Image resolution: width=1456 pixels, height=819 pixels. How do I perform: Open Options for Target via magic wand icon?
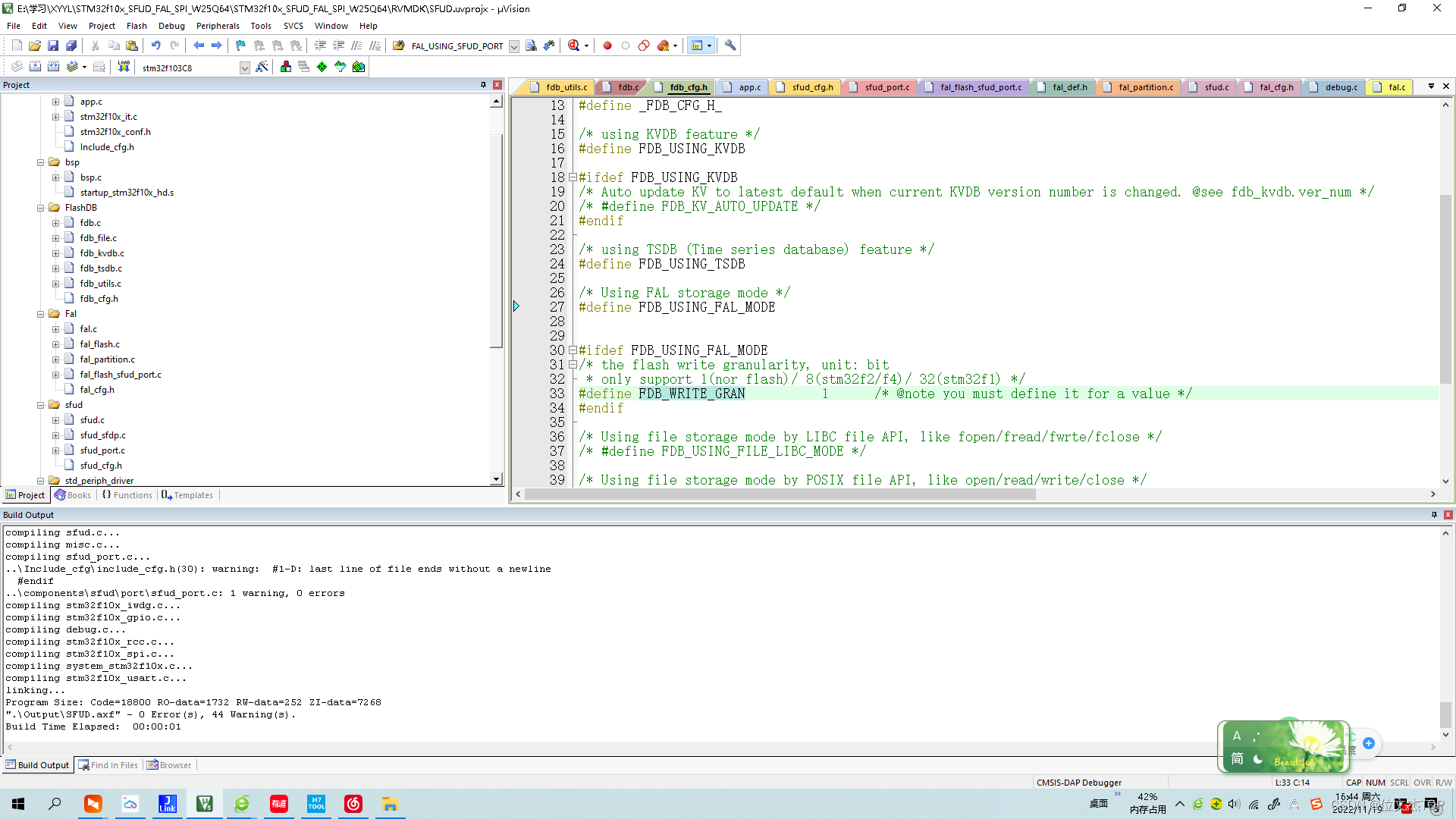point(262,67)
